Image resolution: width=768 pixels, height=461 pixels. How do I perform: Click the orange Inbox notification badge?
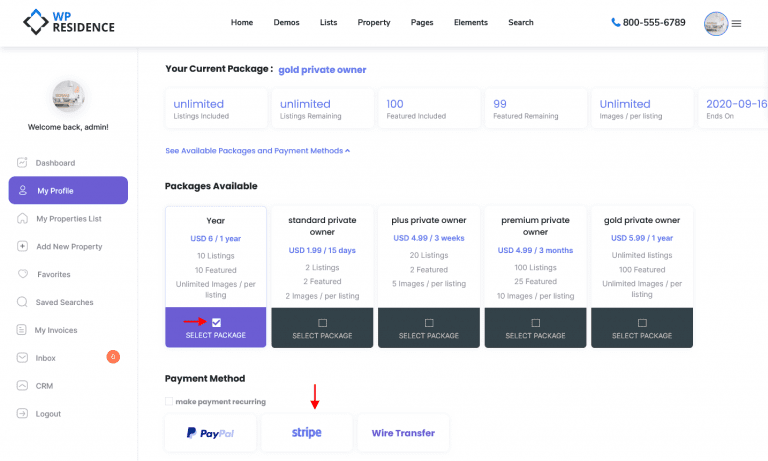click(113, 357)
